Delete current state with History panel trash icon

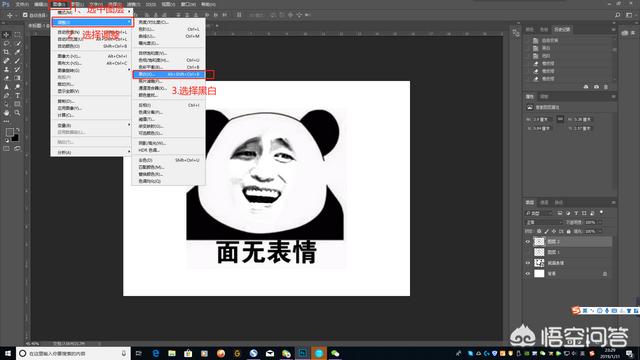click(x=606, y=87)
